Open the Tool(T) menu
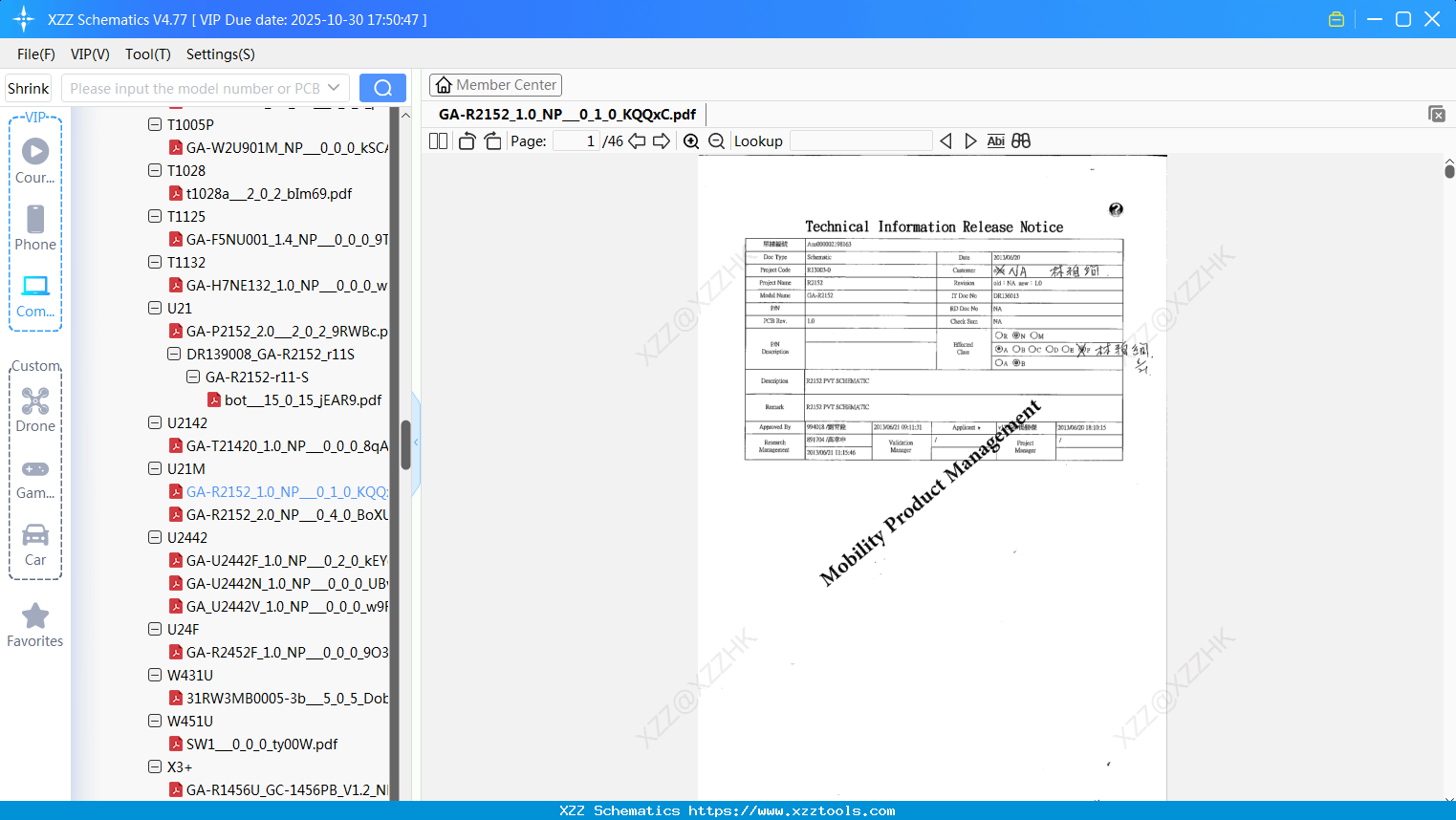 click(x=148, y=54)
